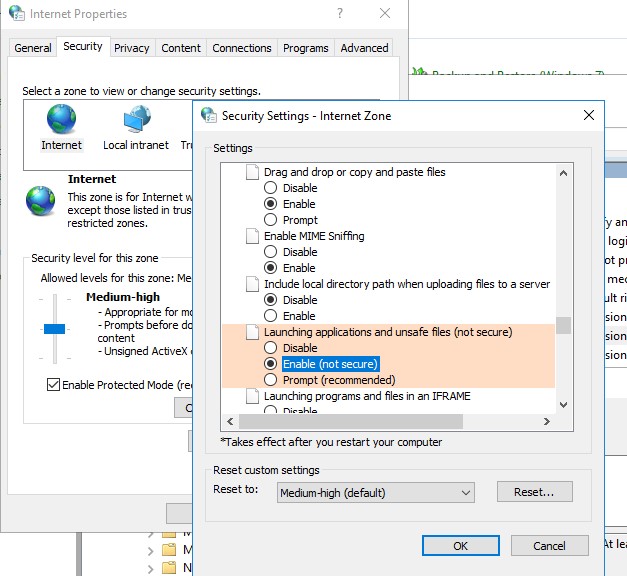Image resolution: width=627 pixels, height=576 pixels.
Task: Choose Prompt for drag and drop files
Action: [270, 220]
